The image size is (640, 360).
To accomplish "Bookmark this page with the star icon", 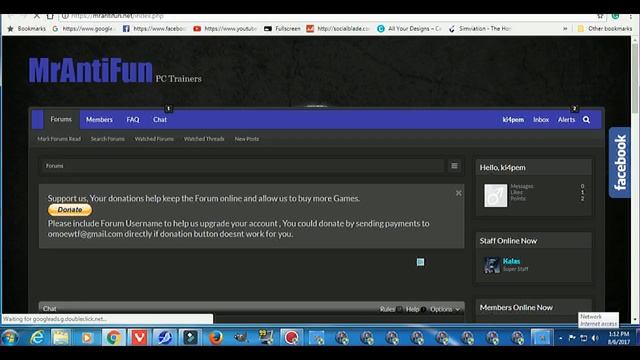I will coord(600,16).
